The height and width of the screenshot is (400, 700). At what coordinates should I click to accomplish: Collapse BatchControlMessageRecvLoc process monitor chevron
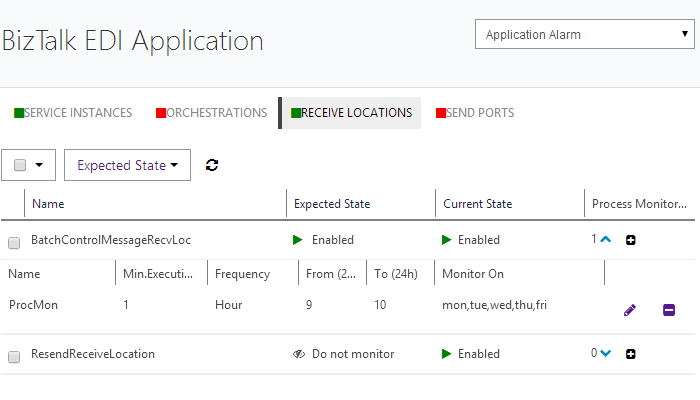click(x=604, y=240)
